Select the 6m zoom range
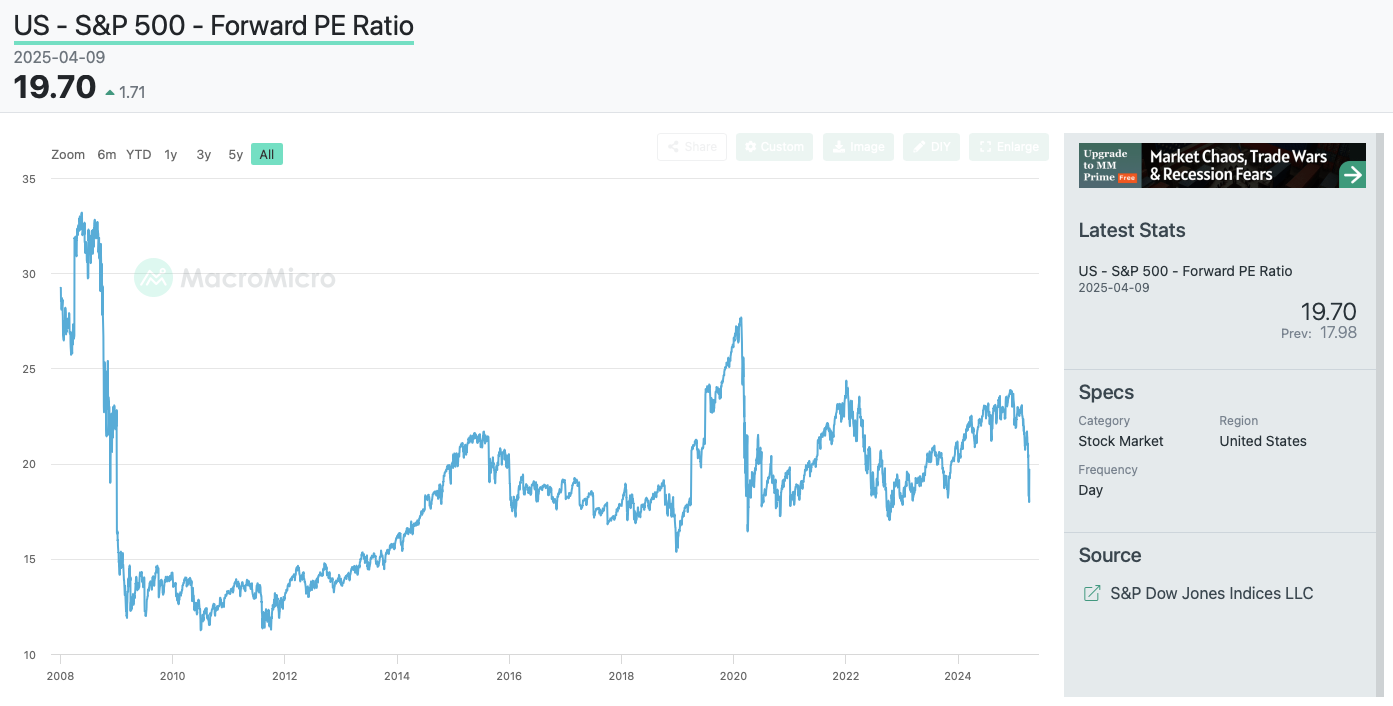This screenshot has height=706, width=1393. point(107,155)
